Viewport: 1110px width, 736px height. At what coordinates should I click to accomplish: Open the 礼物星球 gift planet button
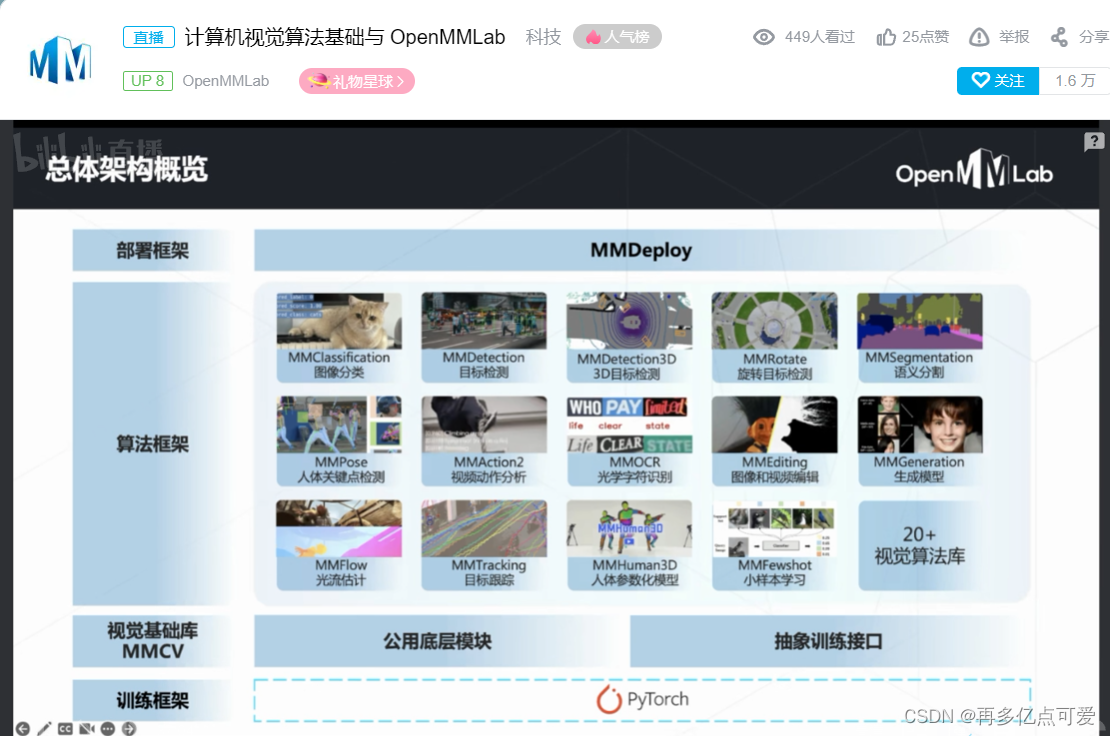coord(356,81)
